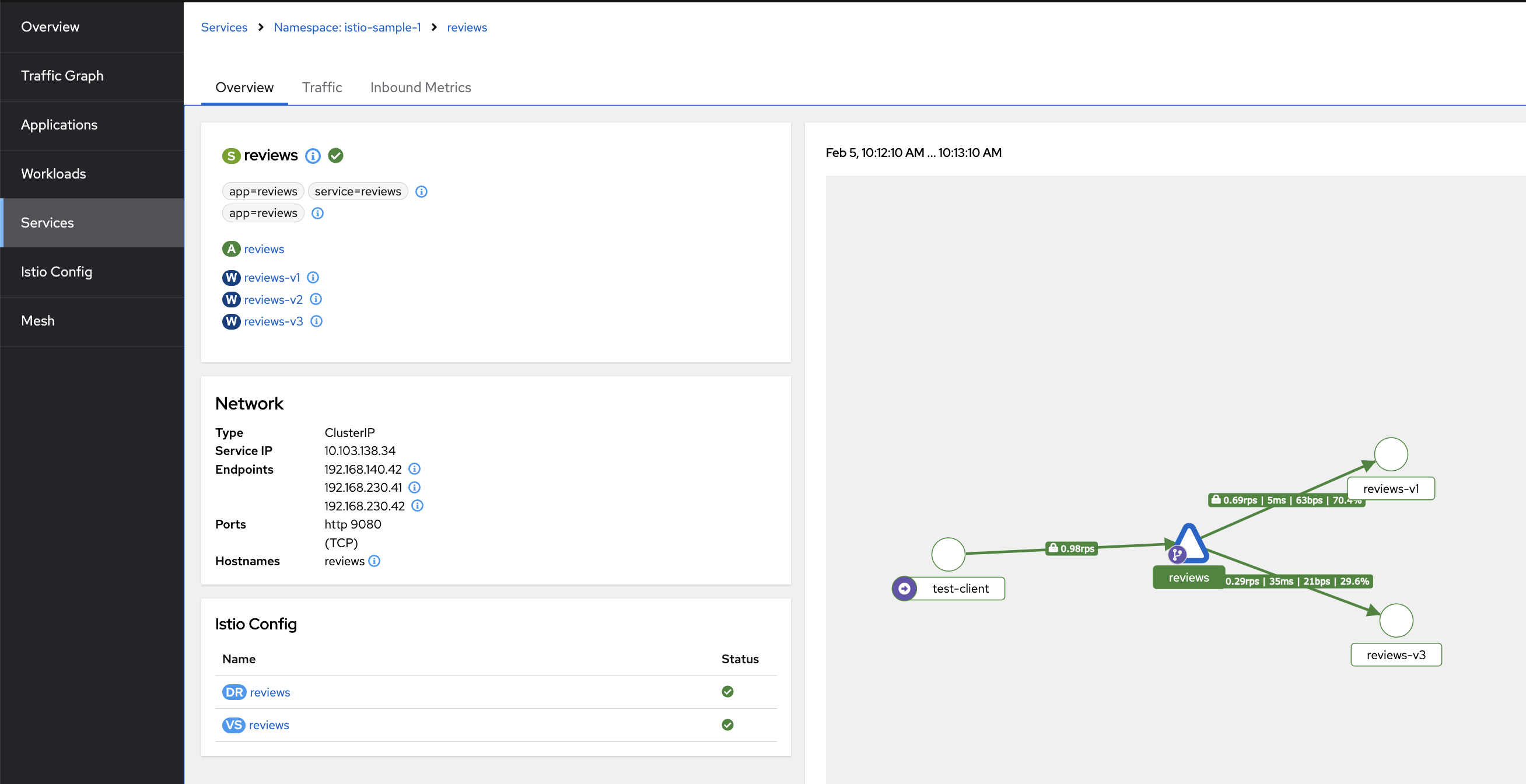Click info icon next to reviews hostname

point(374,561)
